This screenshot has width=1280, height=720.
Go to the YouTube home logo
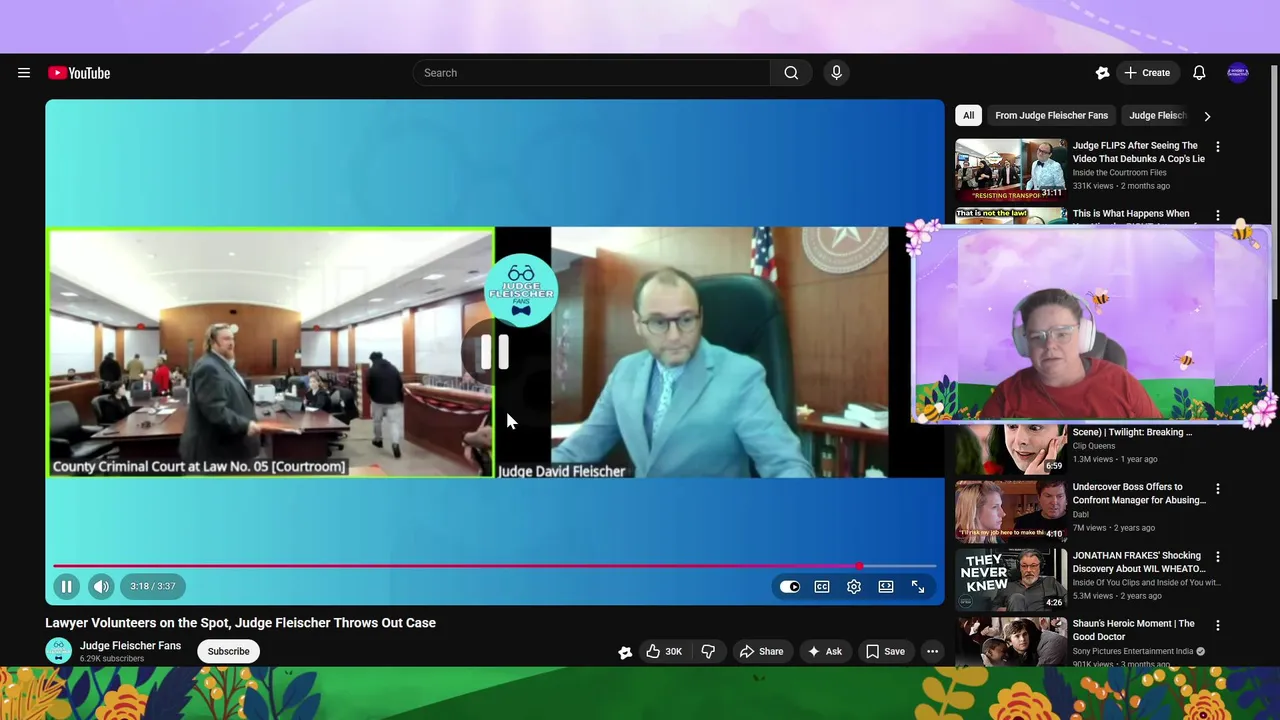tap(79, 73)
